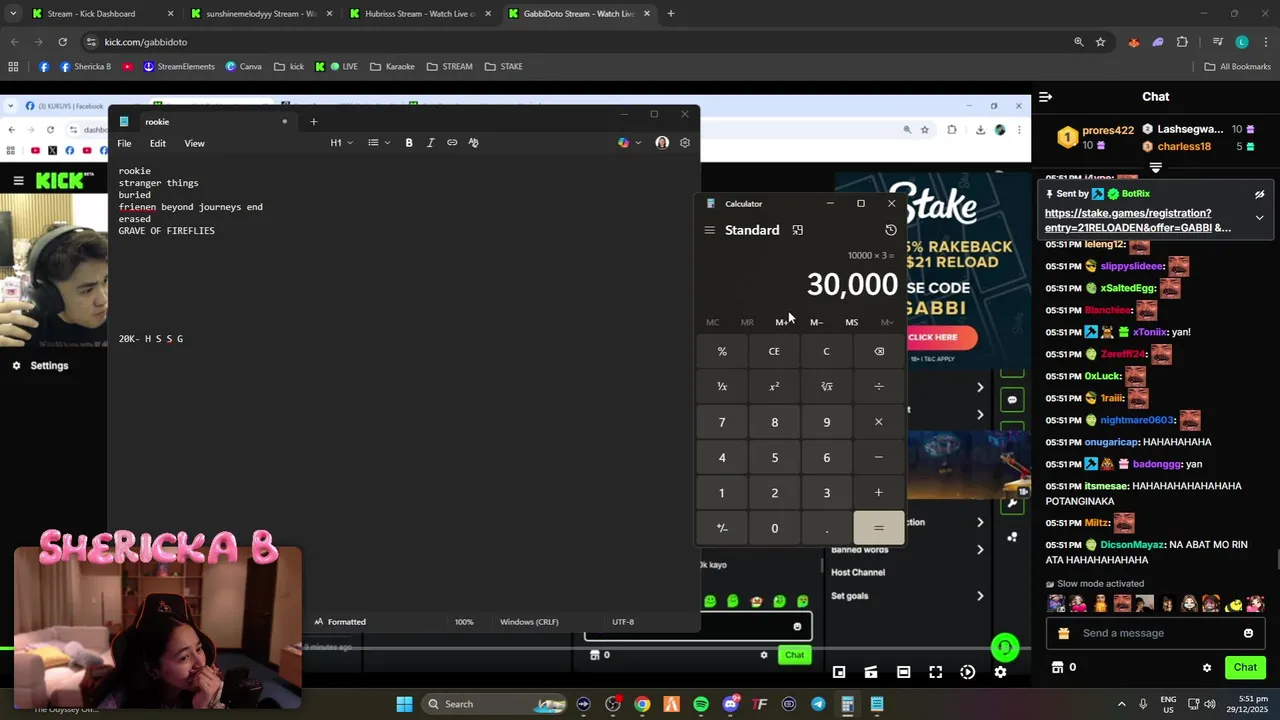The image size is (1280, 720).
Task: Open Notepad account profile picture
Action: (662, 143)
